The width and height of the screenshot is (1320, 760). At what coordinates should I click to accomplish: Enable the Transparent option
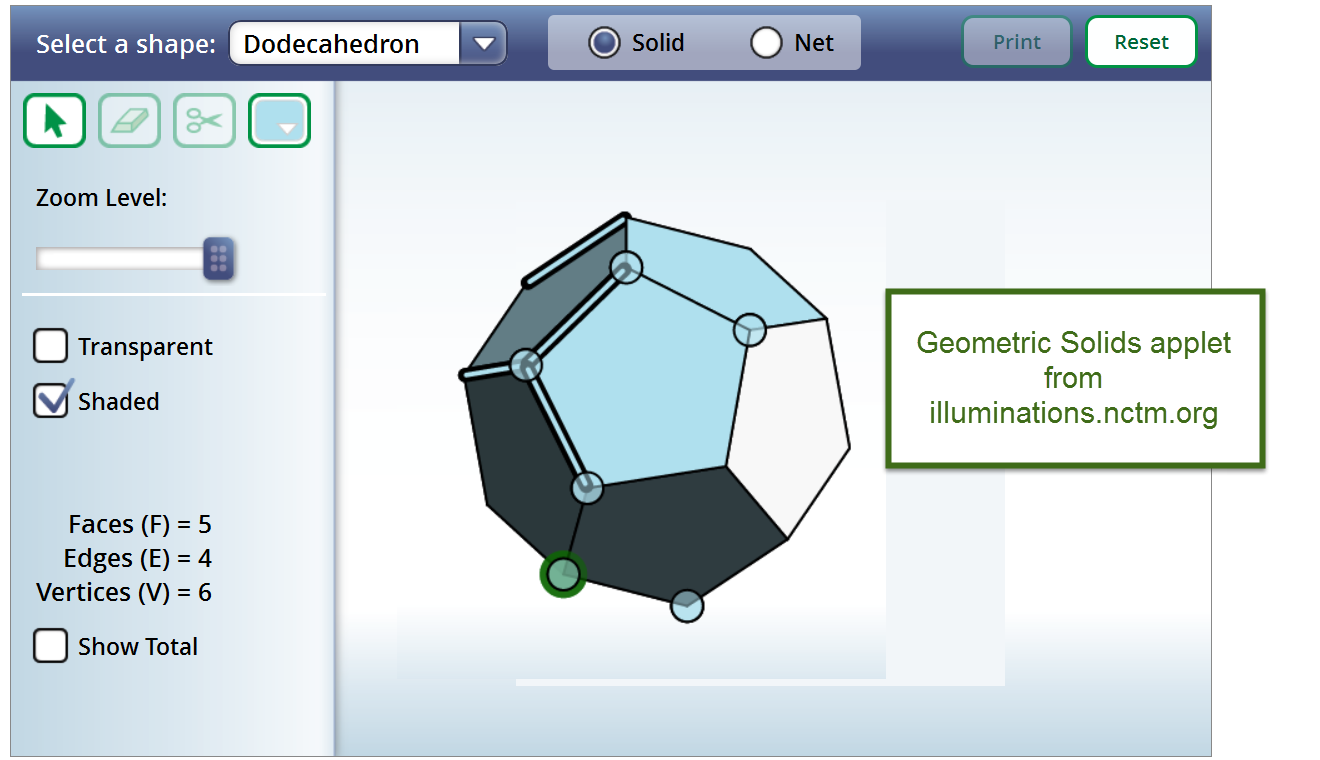point(50,345)
